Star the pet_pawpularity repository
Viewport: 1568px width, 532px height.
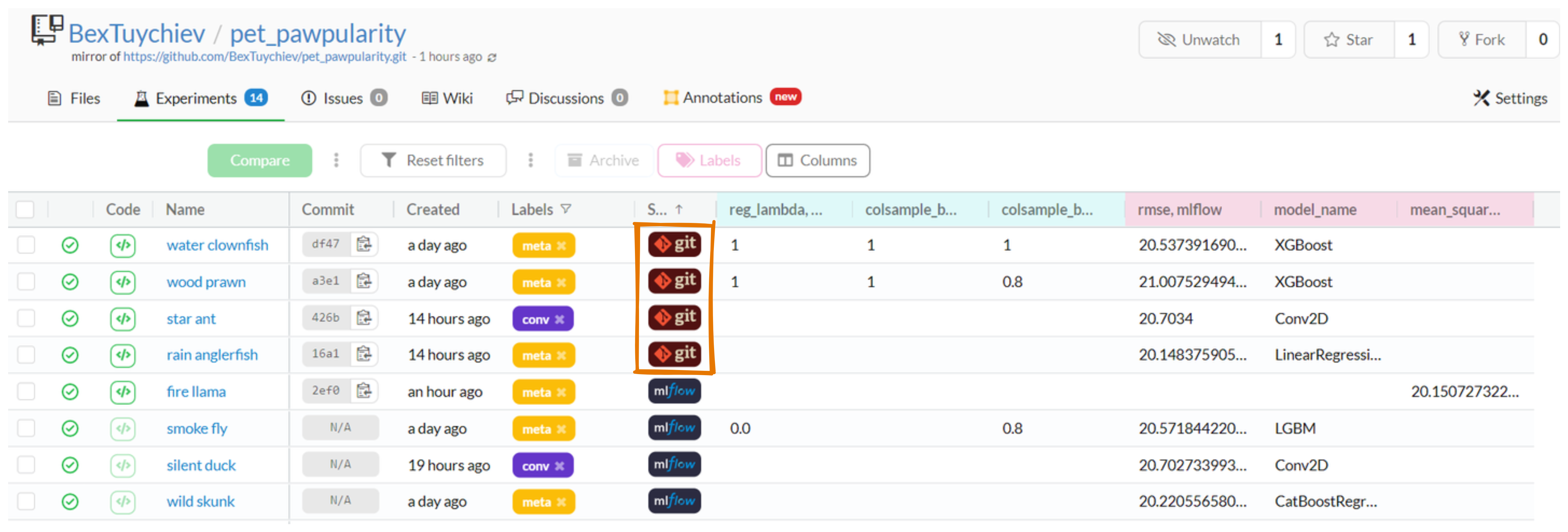point(1349,40)
